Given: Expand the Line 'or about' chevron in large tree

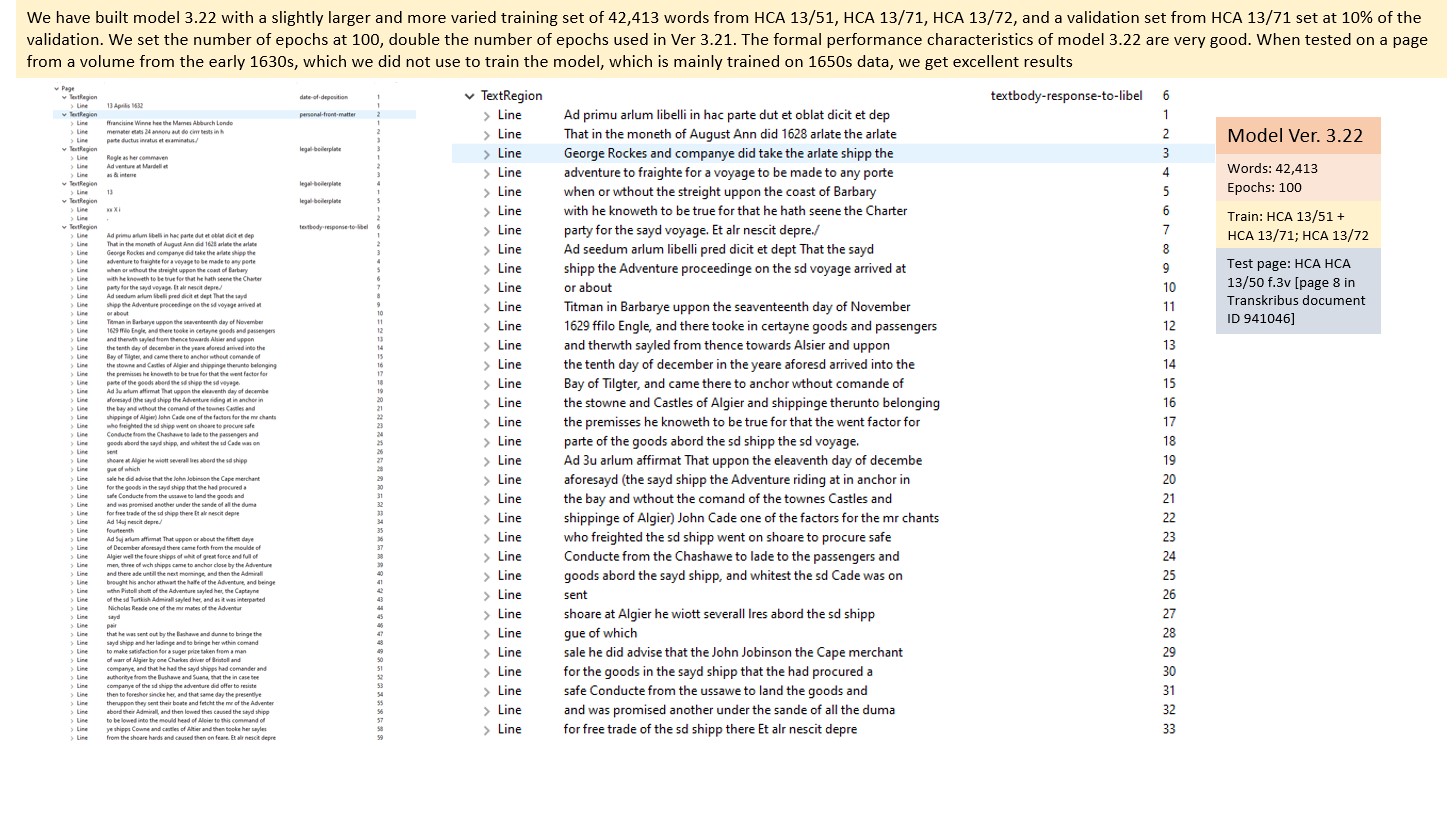Looking at the screenshot, I should point(487,288).
